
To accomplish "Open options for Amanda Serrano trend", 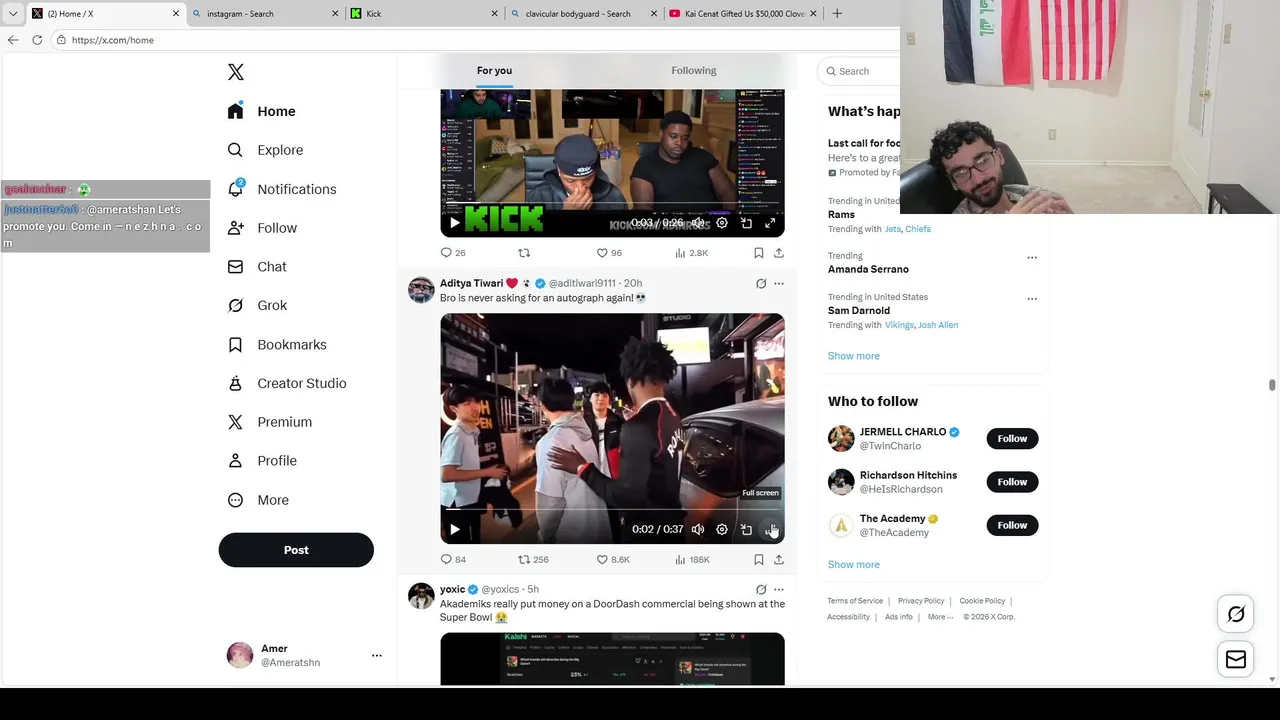I will point(1032,257).
